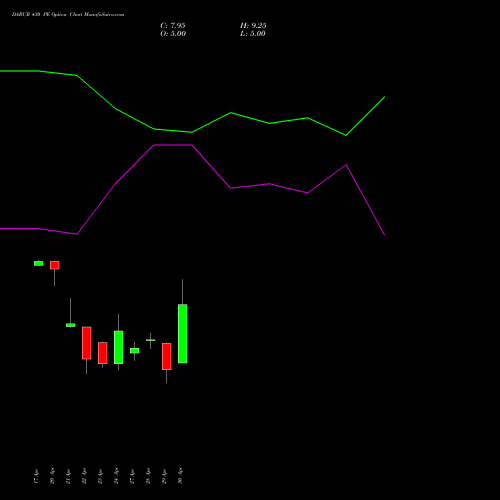
Task: Click the "27 Apr" date label
Action: pos(132,476)
